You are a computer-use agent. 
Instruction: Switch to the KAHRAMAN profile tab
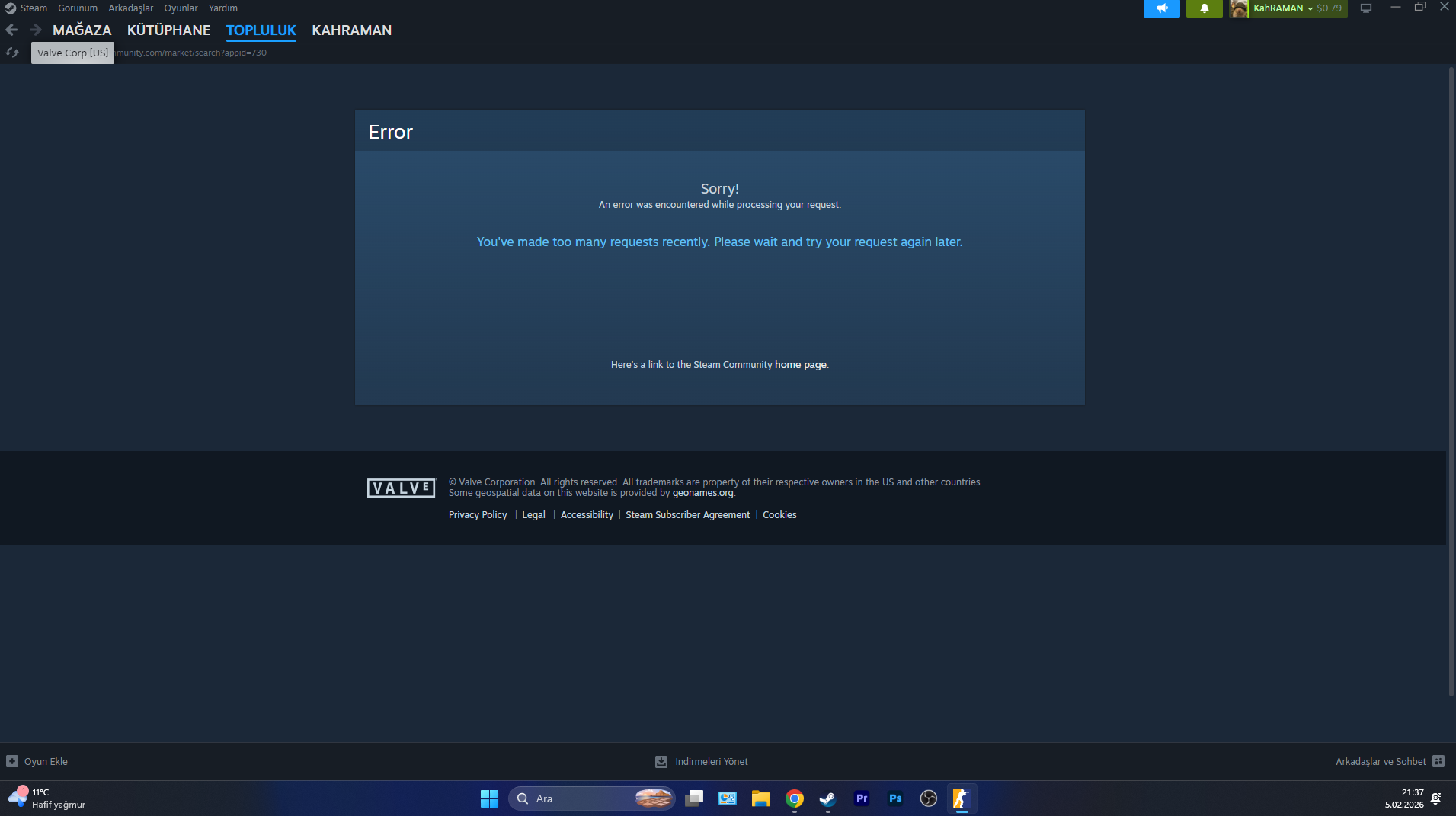(x=352, y=30)
